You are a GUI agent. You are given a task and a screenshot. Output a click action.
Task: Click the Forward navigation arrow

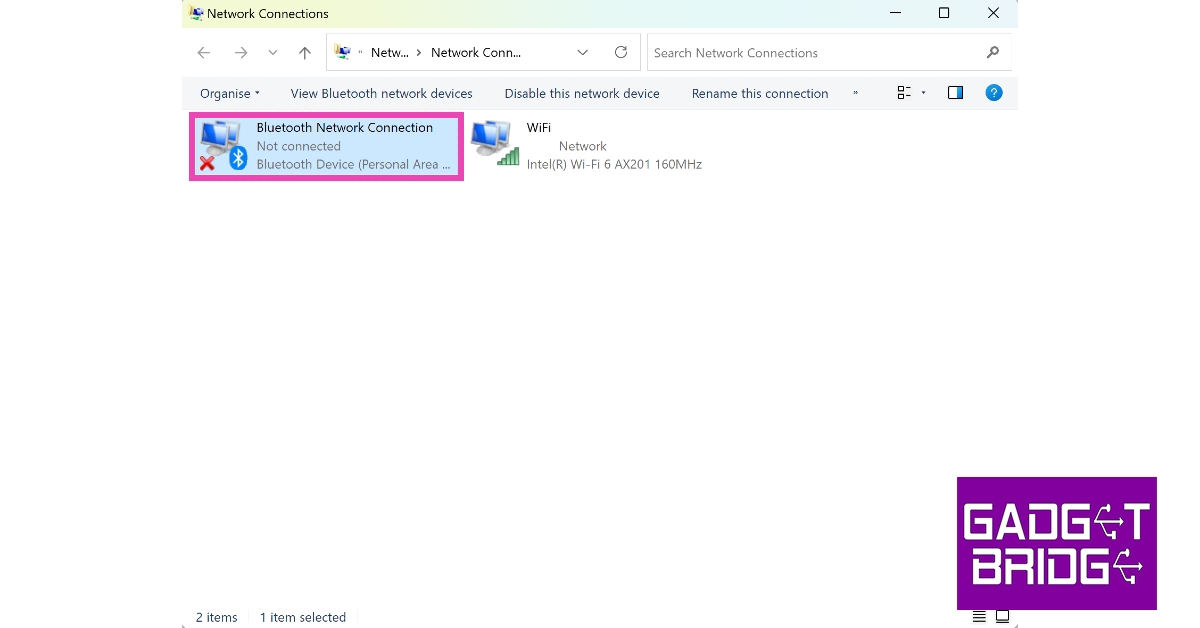240,53
